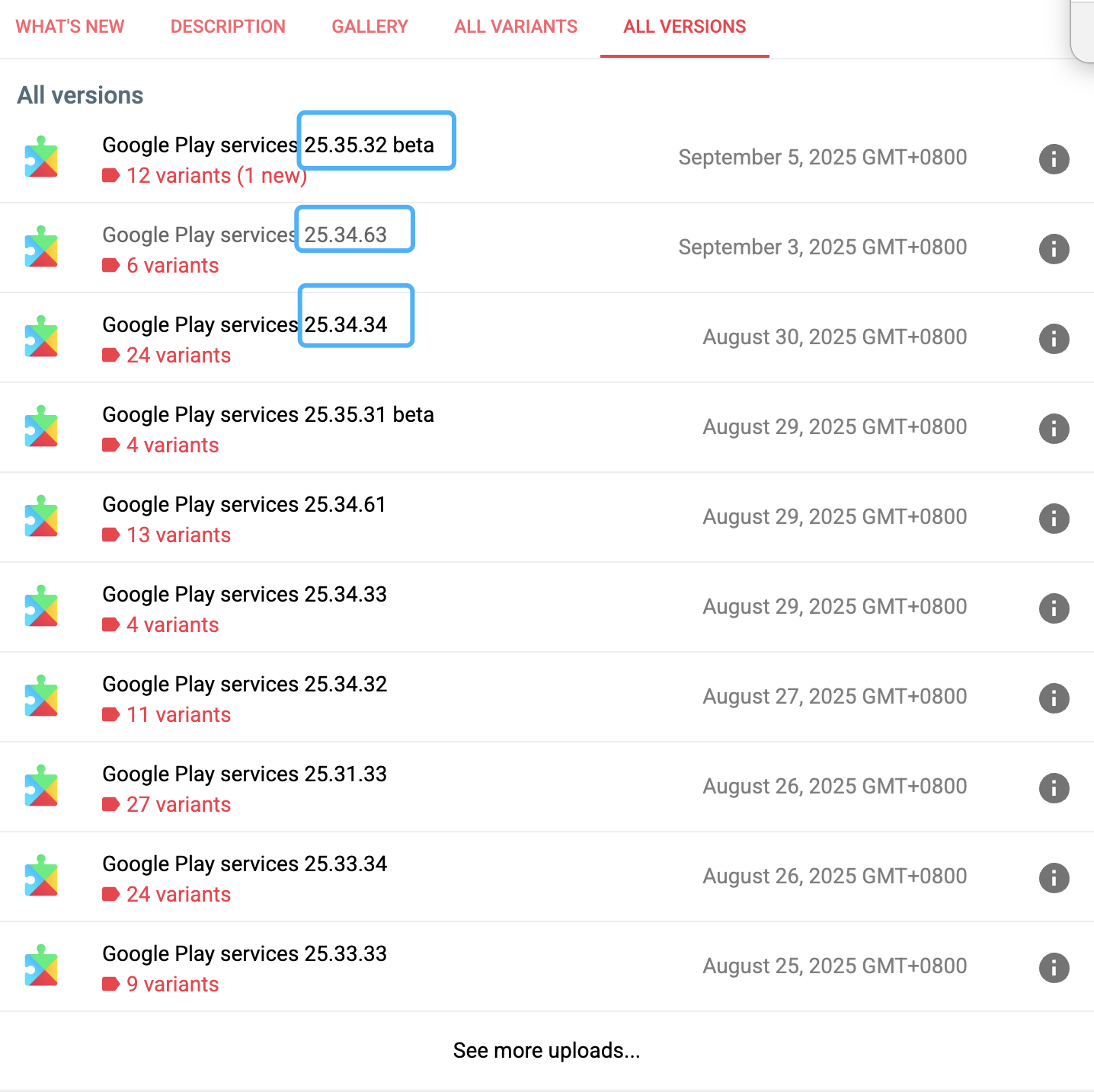Click the August 30, 2025 date
Image resolution: width=1094 pixels, height=1092 pixels.
coord(835,337)
